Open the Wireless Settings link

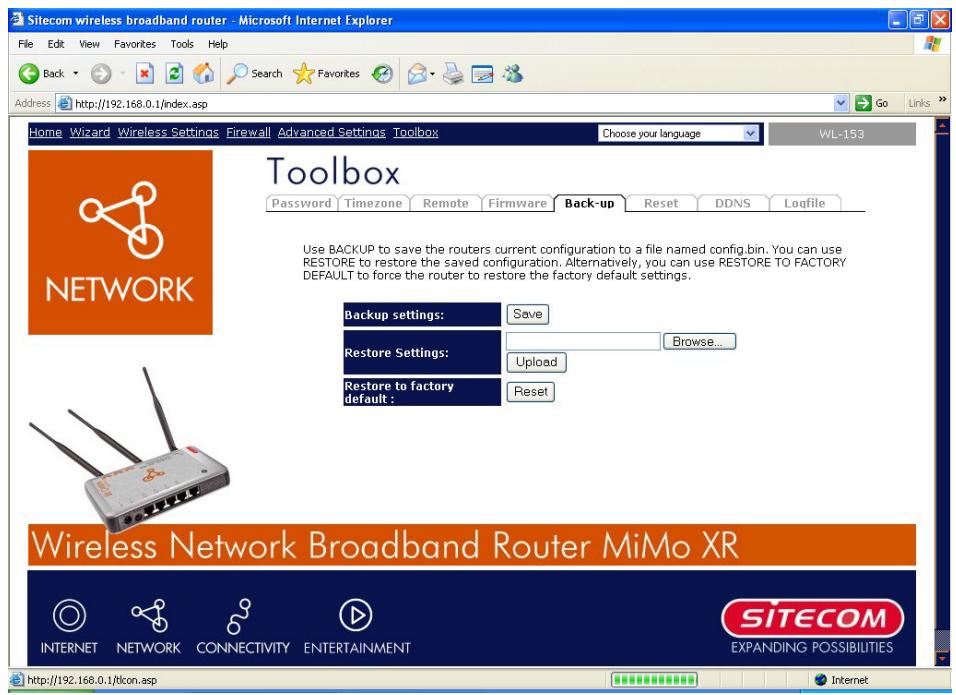(x=168, y=132)
